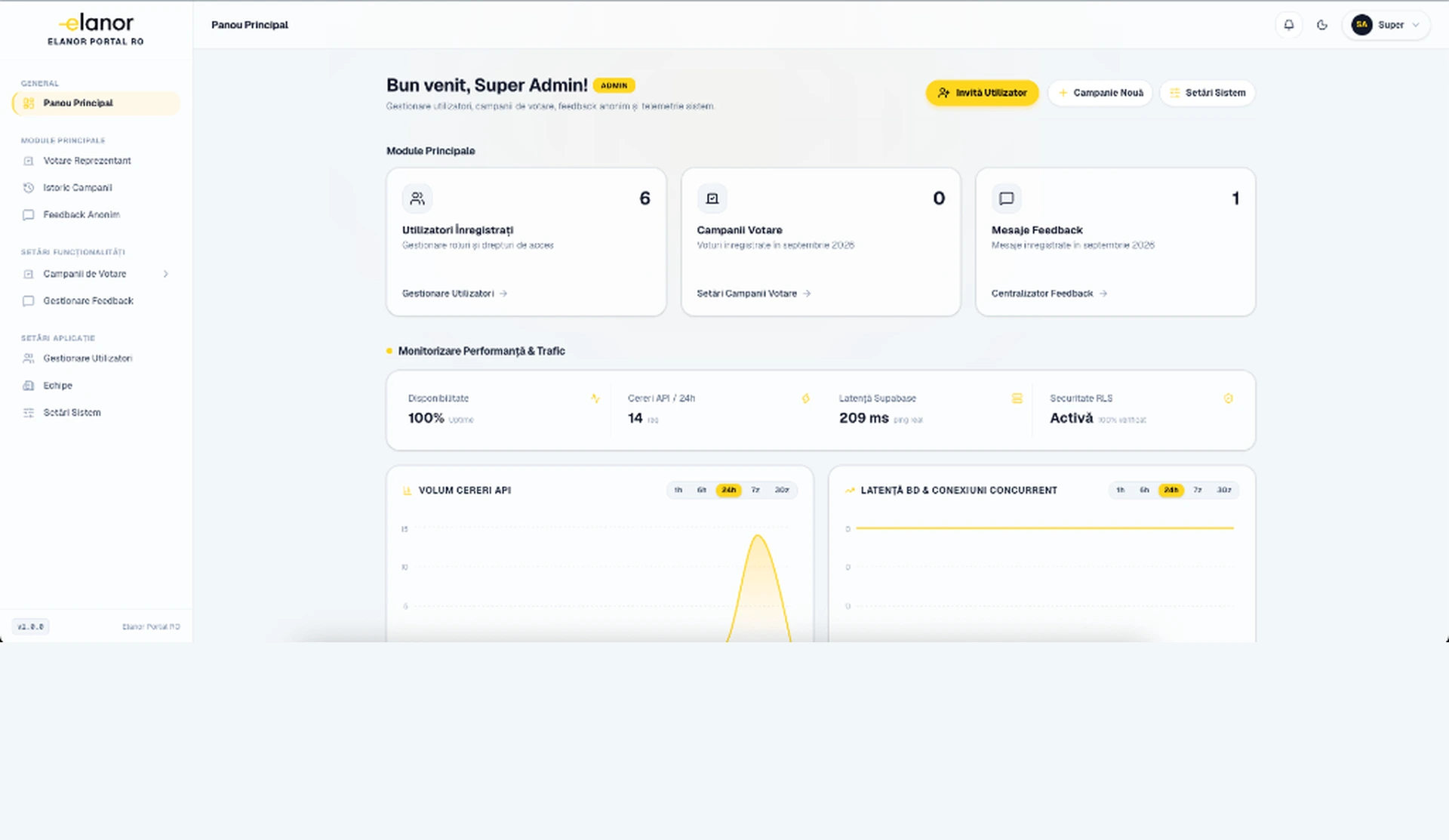Go to Istoric Campanii sidebar item

tap(96, 188)
